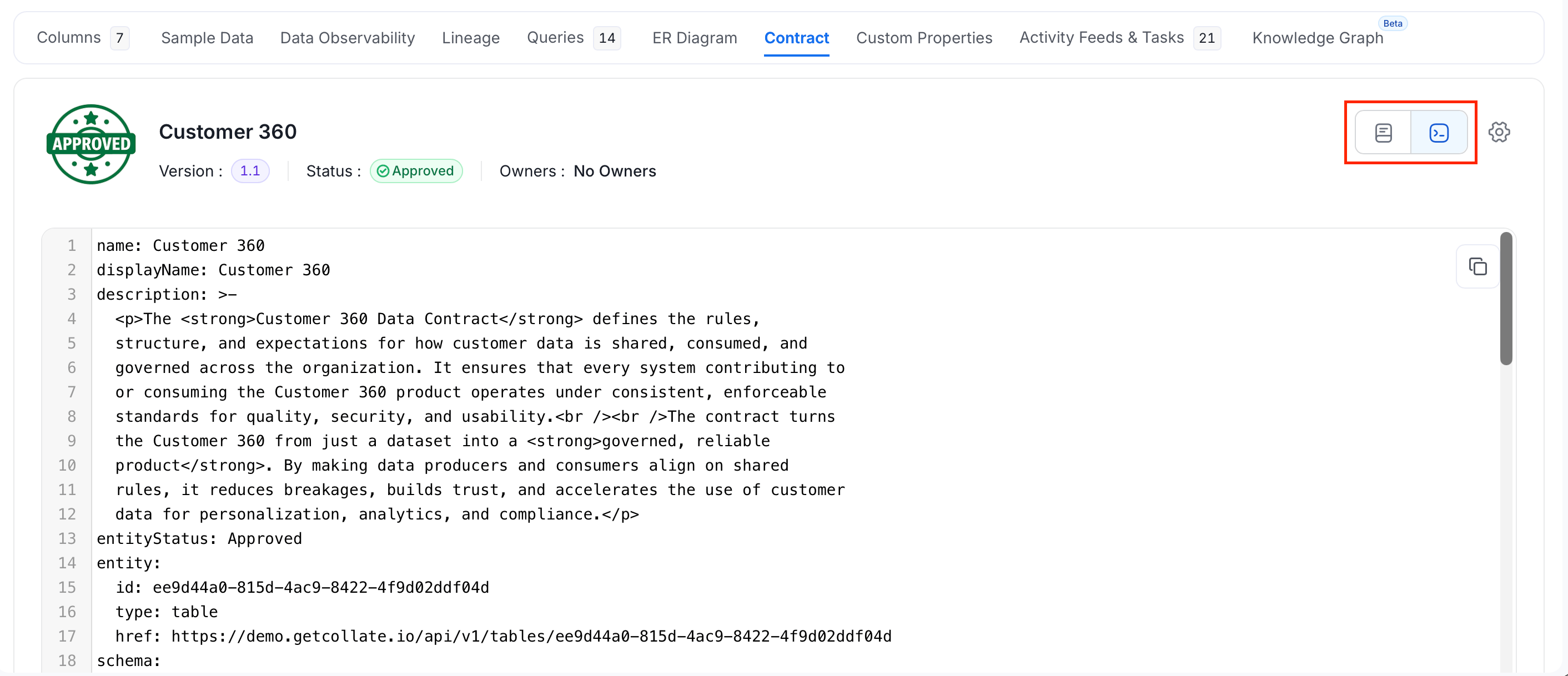Click the 'name: Customer 360' line

(181, 245)
